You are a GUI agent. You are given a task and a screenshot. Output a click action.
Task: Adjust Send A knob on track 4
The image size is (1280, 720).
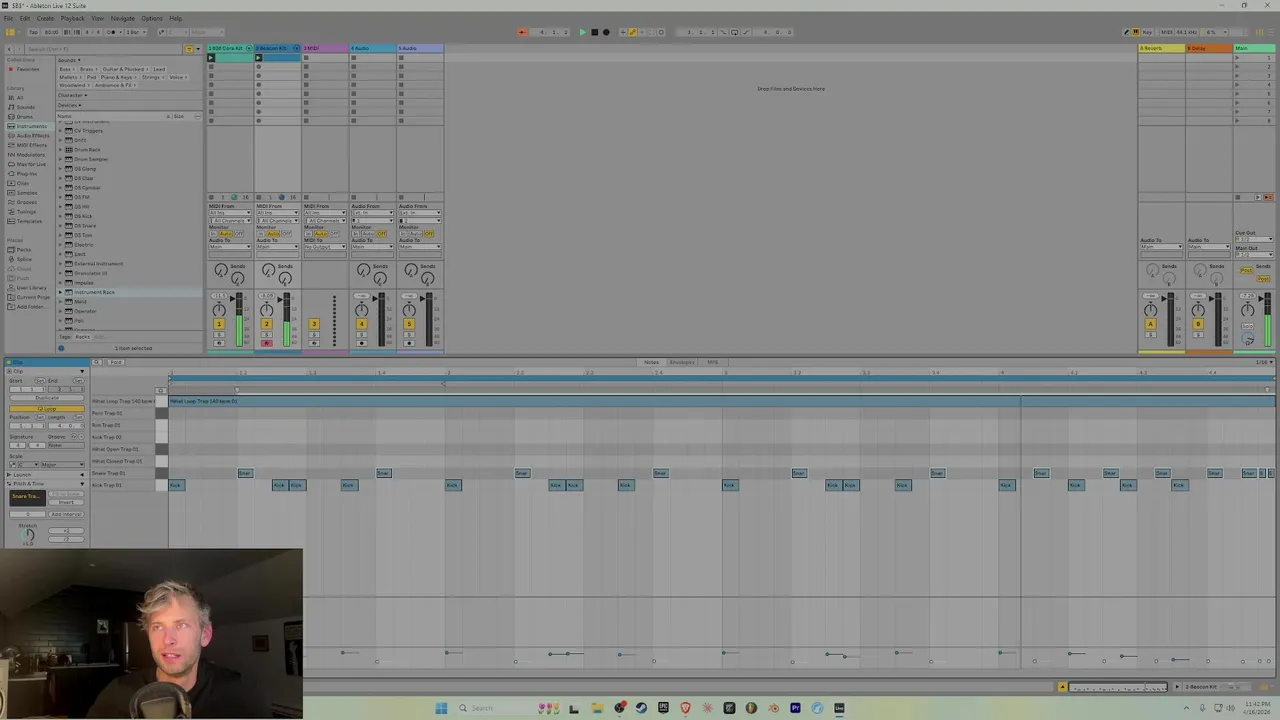pyautogui.click(x=364, y=270)
